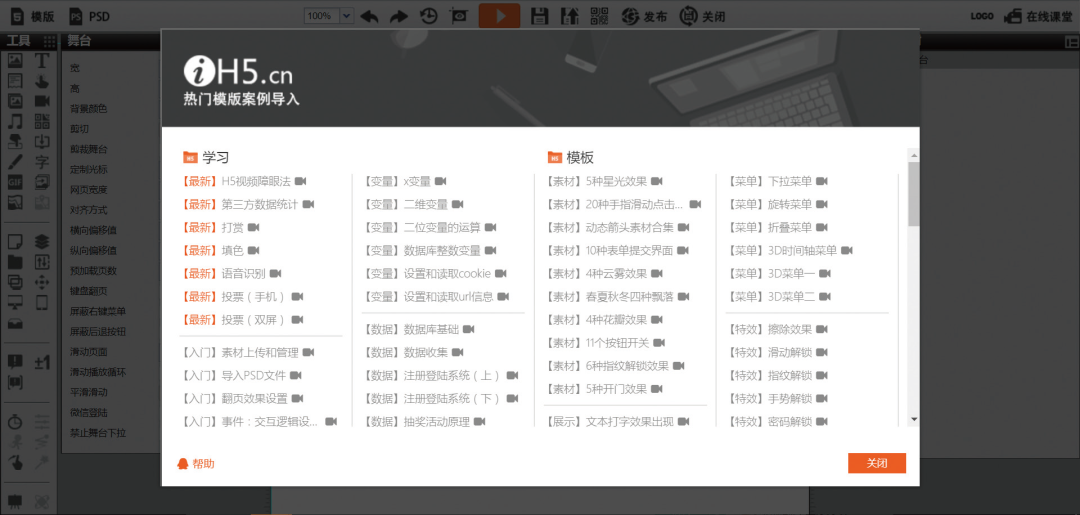
Task: Open 3D时间轴菜单 template link
Action: 802,250
